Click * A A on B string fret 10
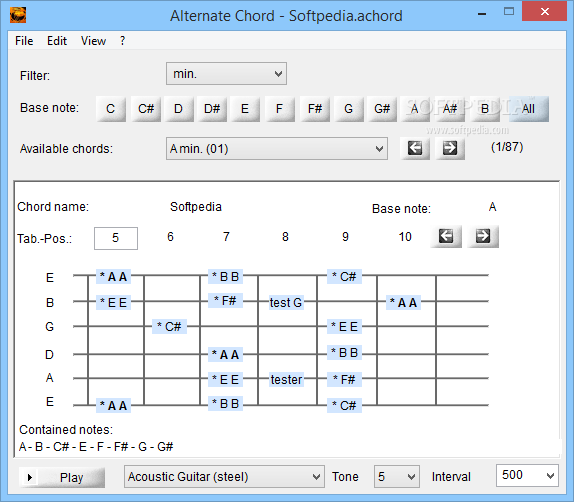The image size is (574, 502). (x=403, y=302)
